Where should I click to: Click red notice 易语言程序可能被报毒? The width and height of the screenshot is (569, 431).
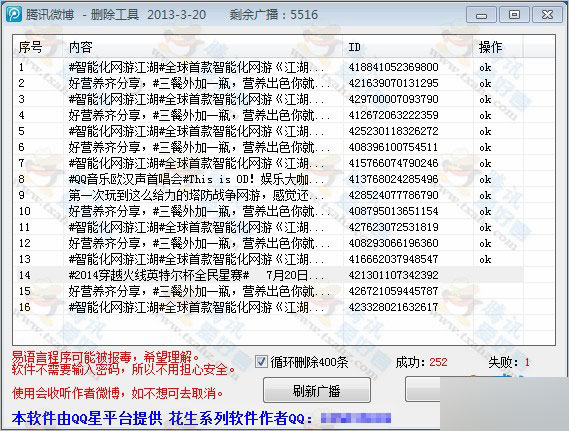coord(105,357)
